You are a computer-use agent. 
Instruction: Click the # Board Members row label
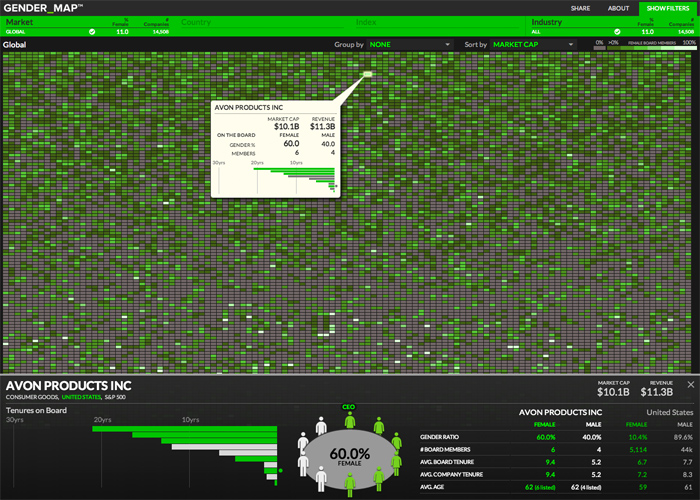point(445,450)
